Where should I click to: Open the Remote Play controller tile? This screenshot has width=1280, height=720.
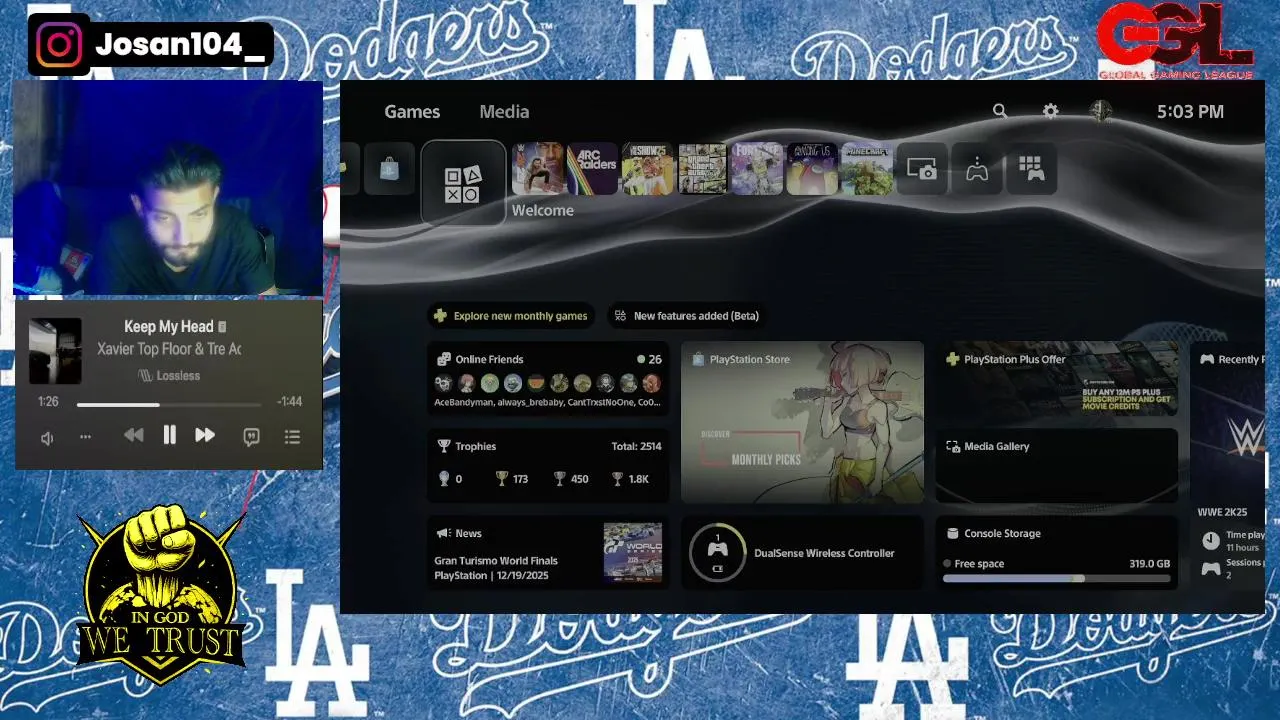click(977, 169)
